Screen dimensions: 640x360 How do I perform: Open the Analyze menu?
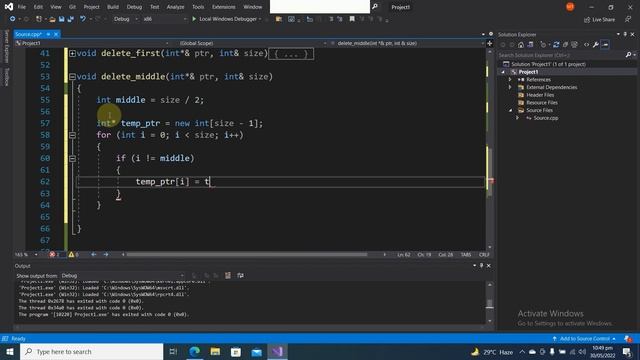coord(175,7)
